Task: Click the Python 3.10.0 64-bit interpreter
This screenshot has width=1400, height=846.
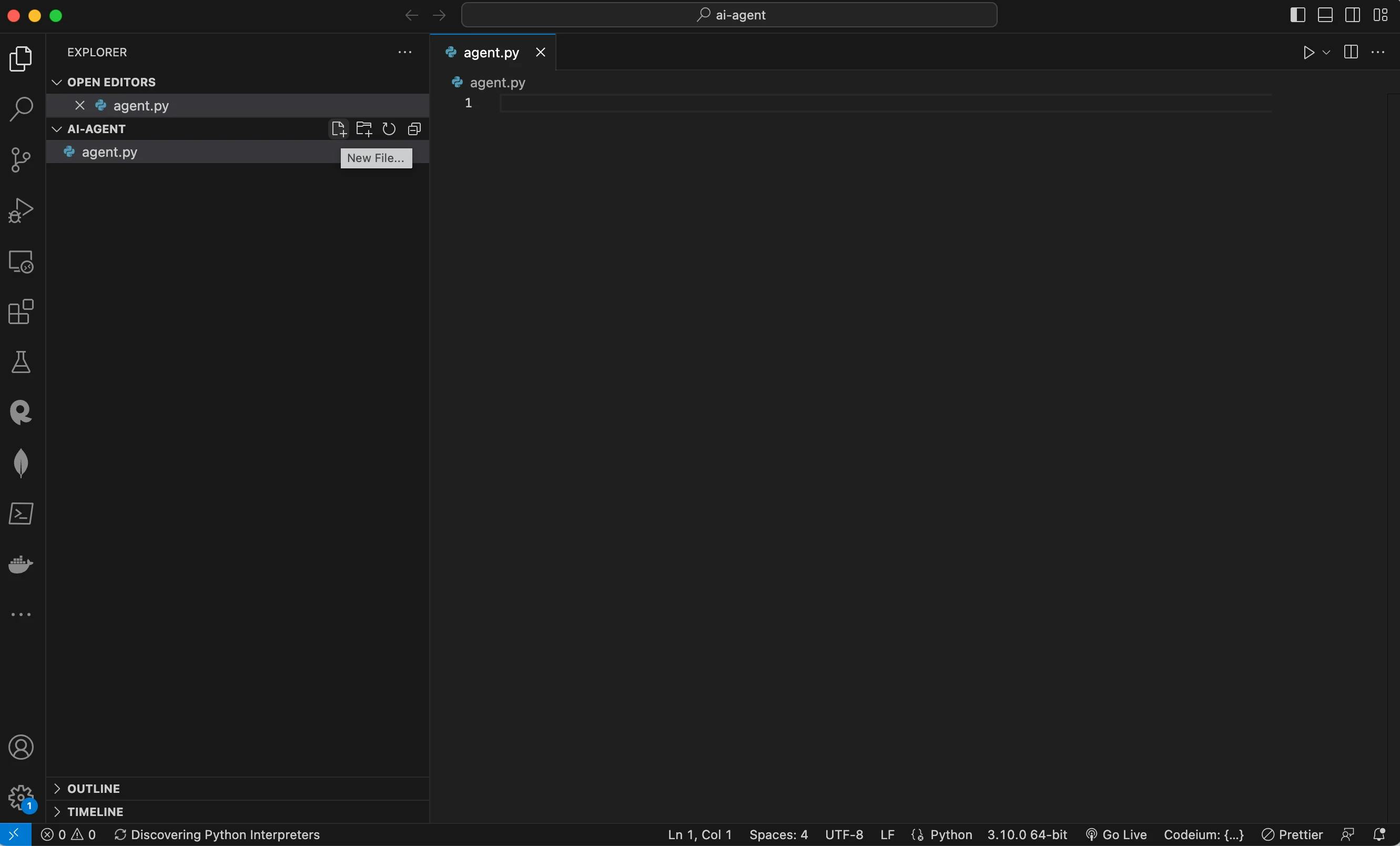Action: [1027, 834]
